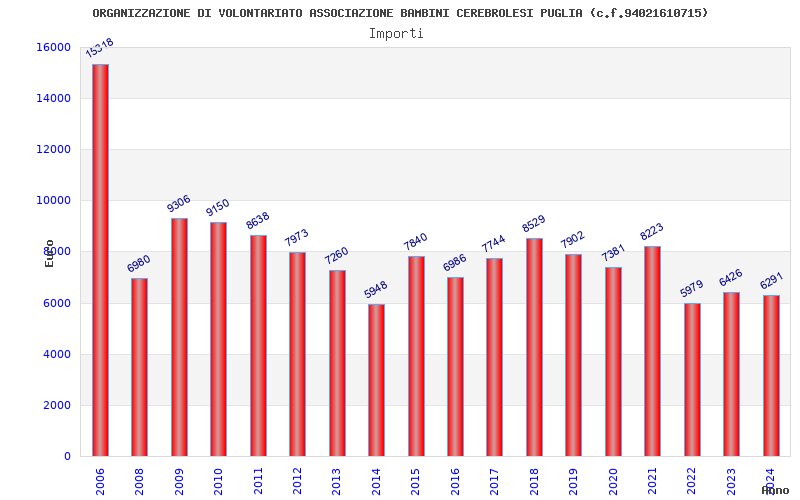The height and width of the screenshot is (500, 800).
Task: Click the 2023 x-axis year label
Action: coord(732,481)
